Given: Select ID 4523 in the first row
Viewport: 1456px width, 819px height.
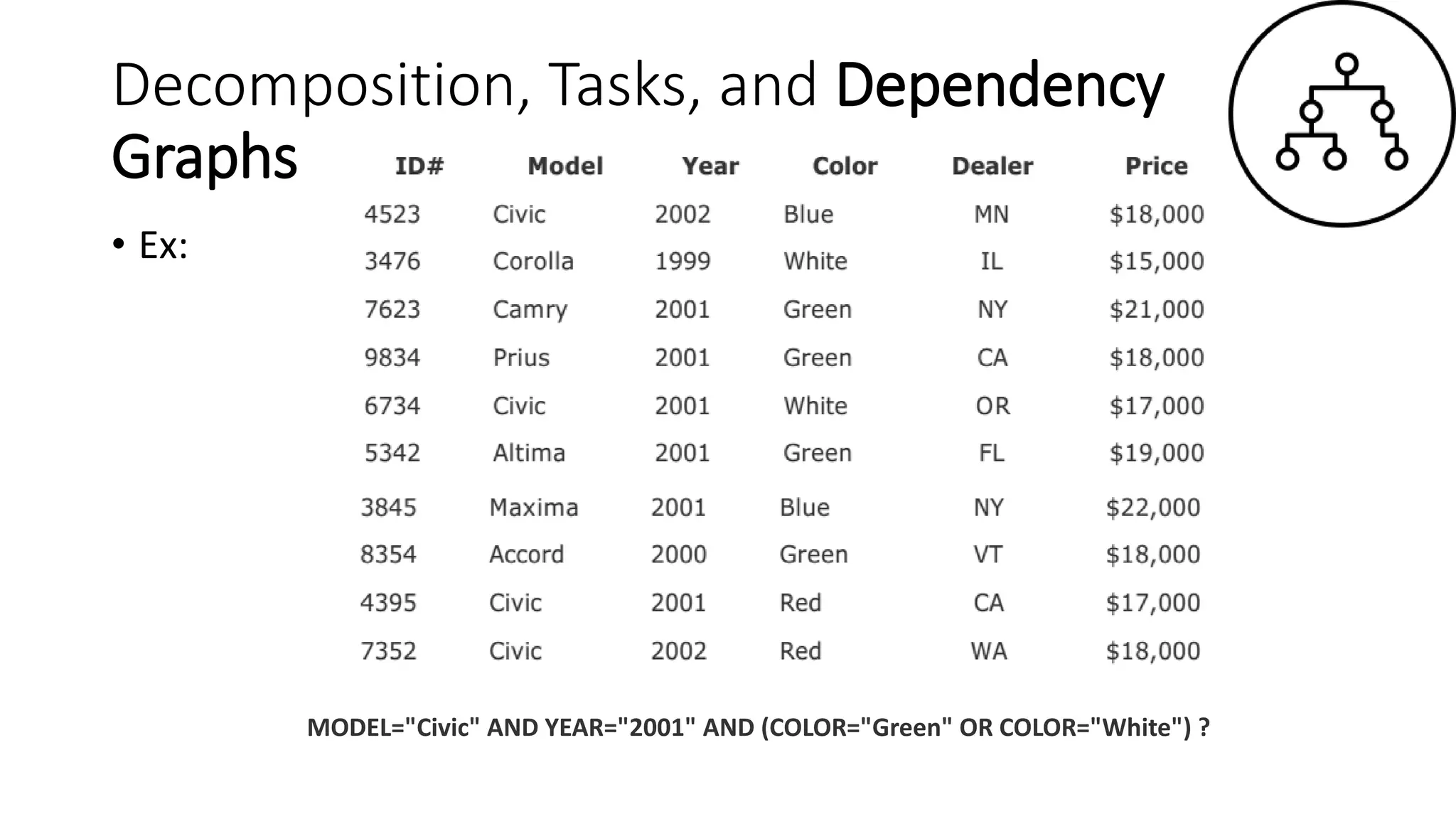Looking at the screenshot, I should coord(392,214).
